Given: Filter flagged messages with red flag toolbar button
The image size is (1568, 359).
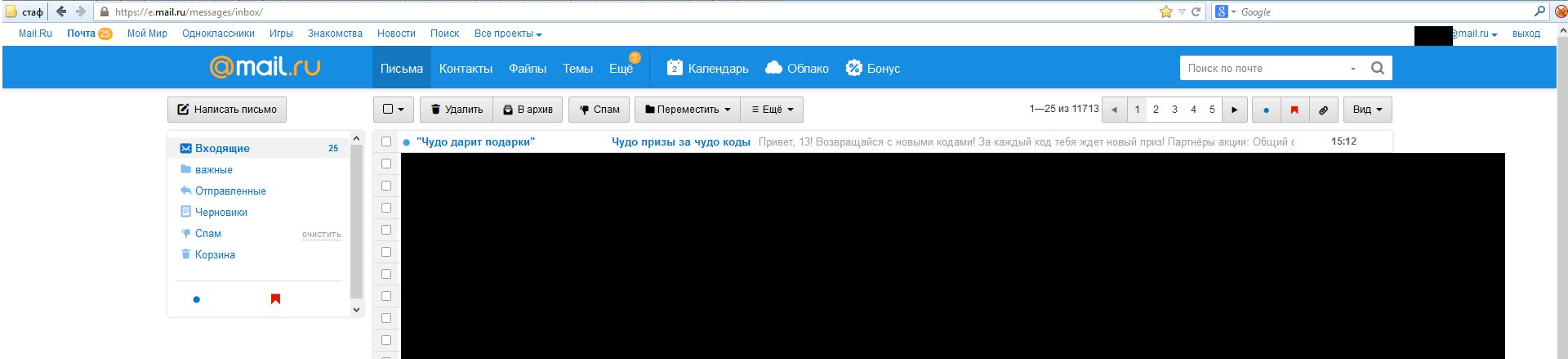Looking at the screenshot, I should click(x=1294, y=110).
